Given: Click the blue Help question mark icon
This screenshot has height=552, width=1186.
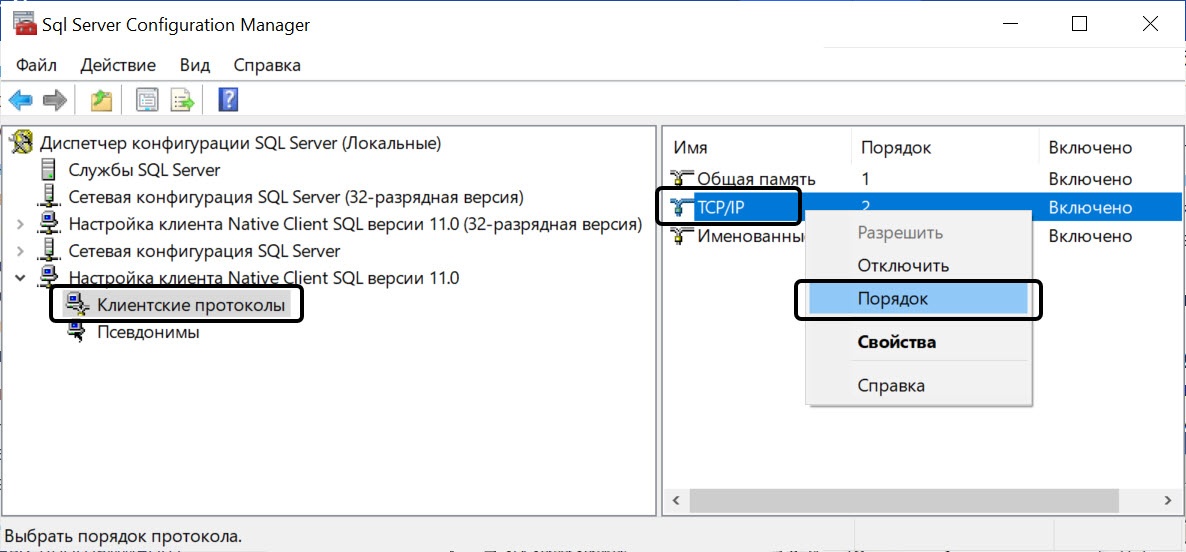Looking at the screenshot, I should coord(228,99).
